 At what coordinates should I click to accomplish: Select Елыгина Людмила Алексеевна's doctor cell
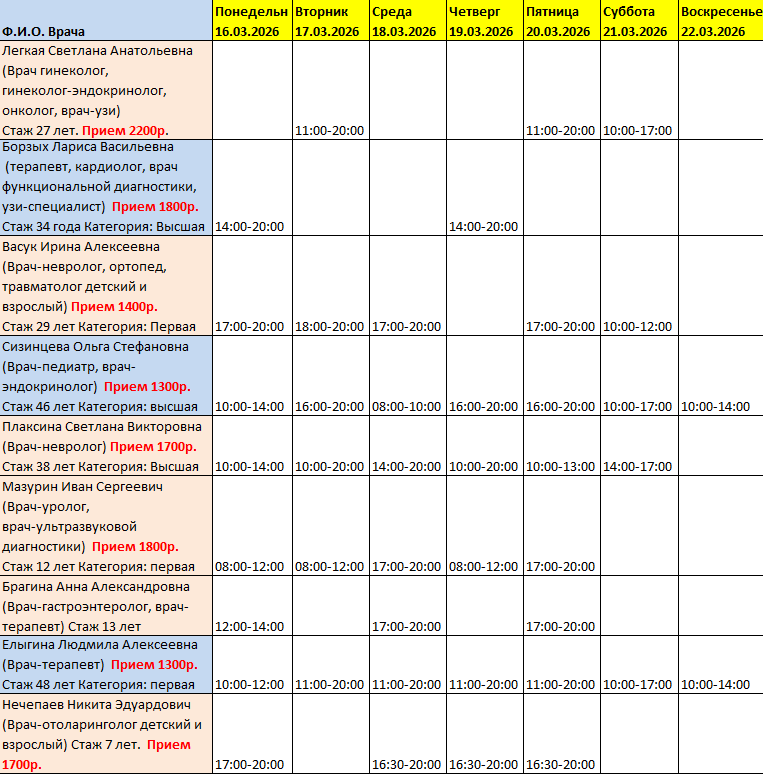[106, 665]
